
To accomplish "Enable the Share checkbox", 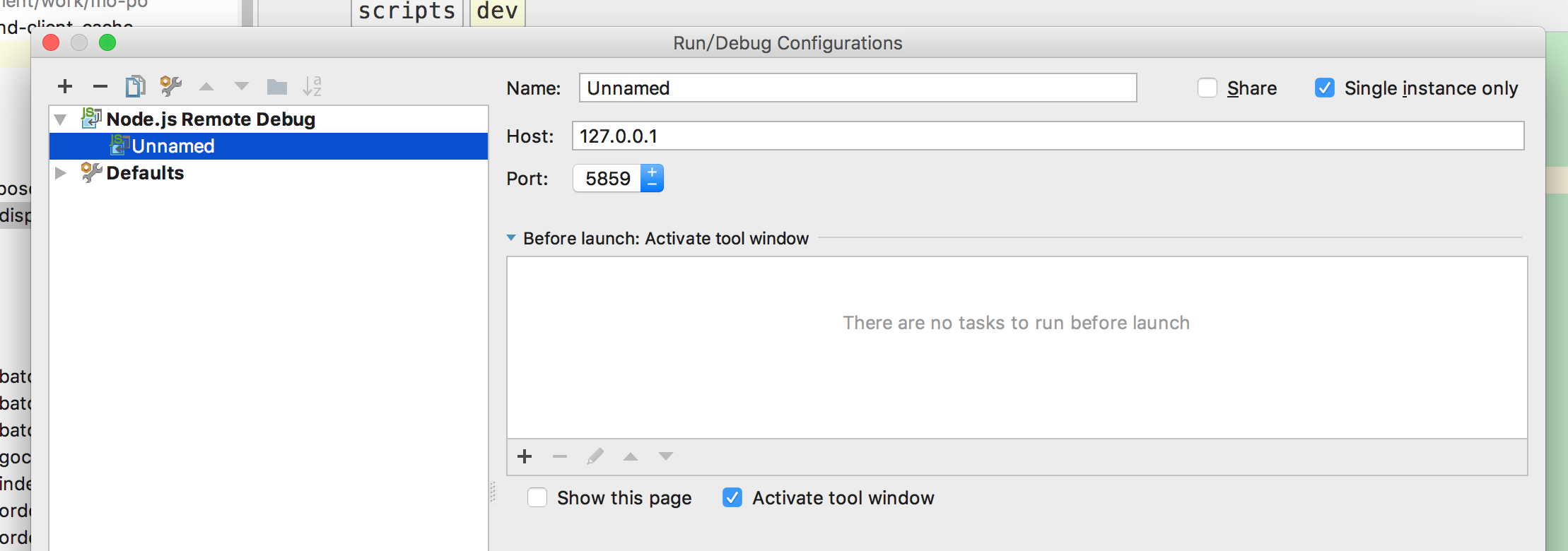I will coord(1207,88).
